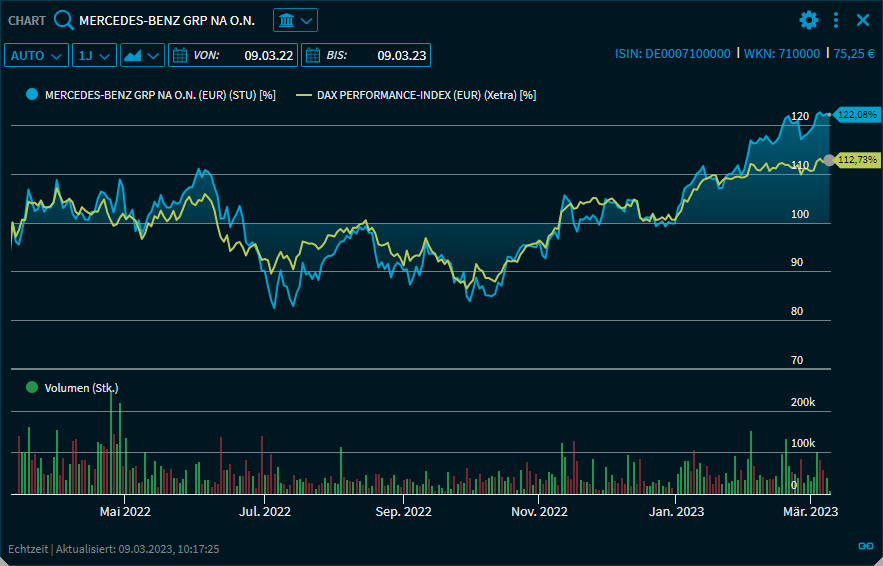The height and width of the screenshot is (566, 883).
Task: Close the chart window
Action: click(x=864, y=20)
